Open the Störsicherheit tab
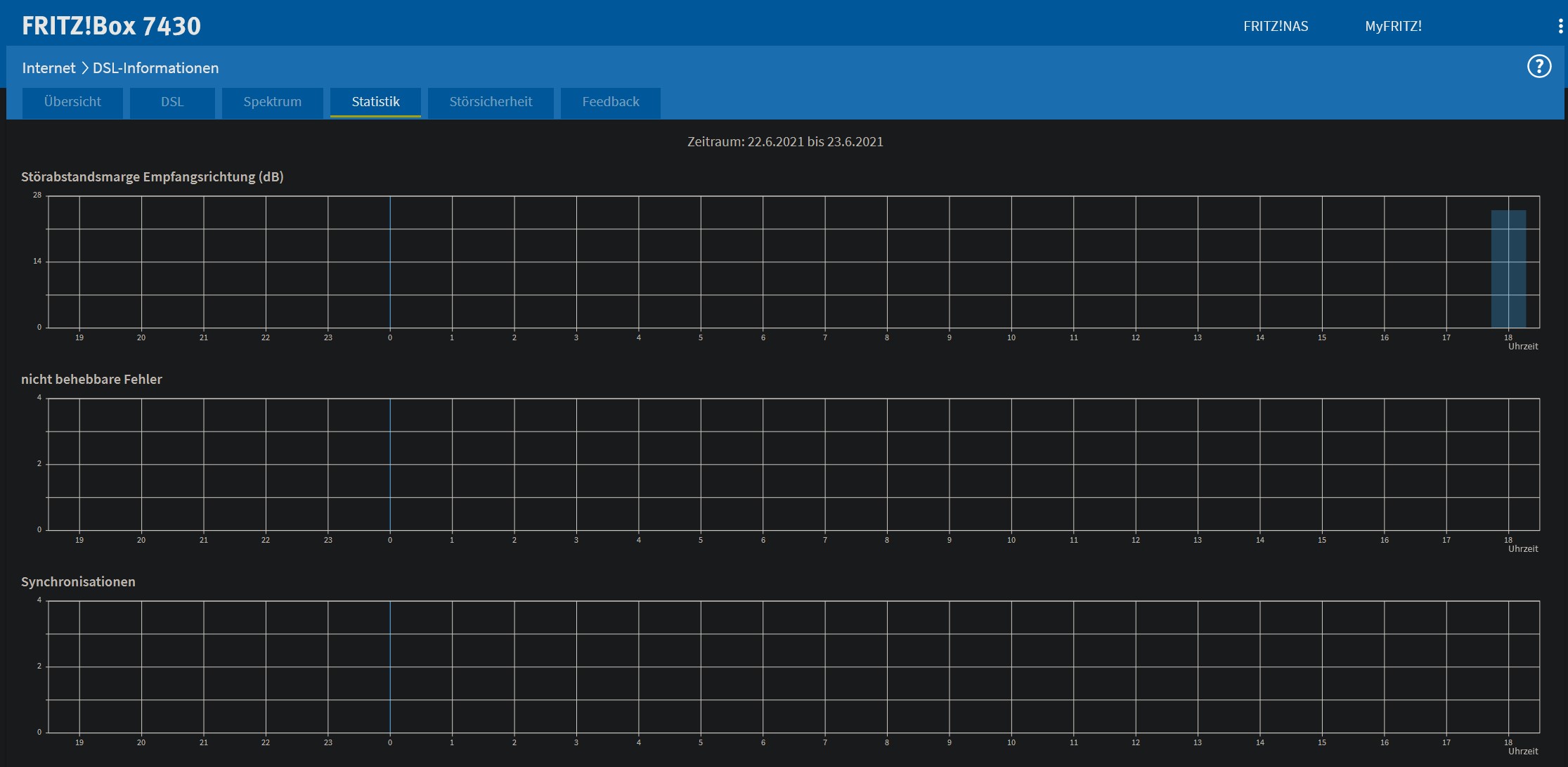1568x767 pixels. [x=491, y=102]
